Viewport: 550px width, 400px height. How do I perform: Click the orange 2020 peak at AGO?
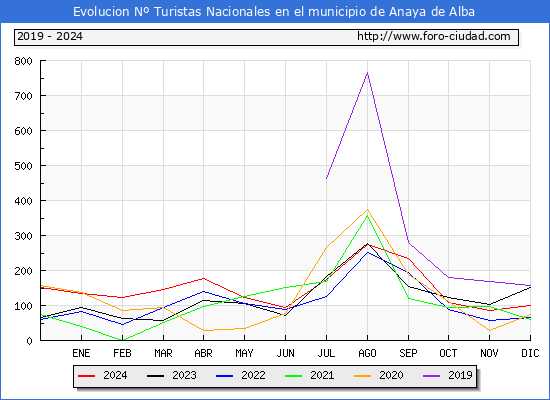368,210
